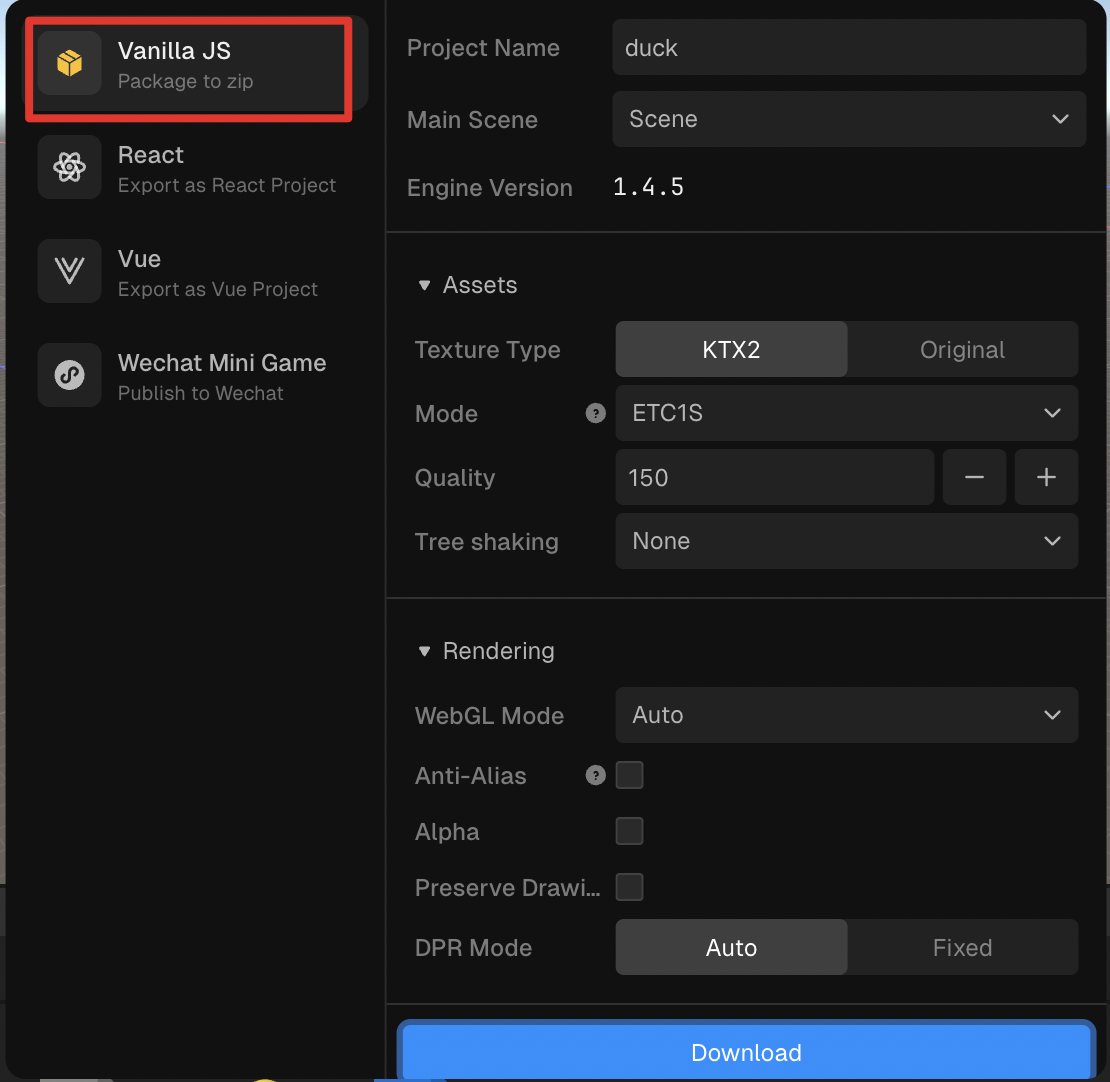
Task: Toggle the Alpha checkbox
Action: (x=630, y=831)
